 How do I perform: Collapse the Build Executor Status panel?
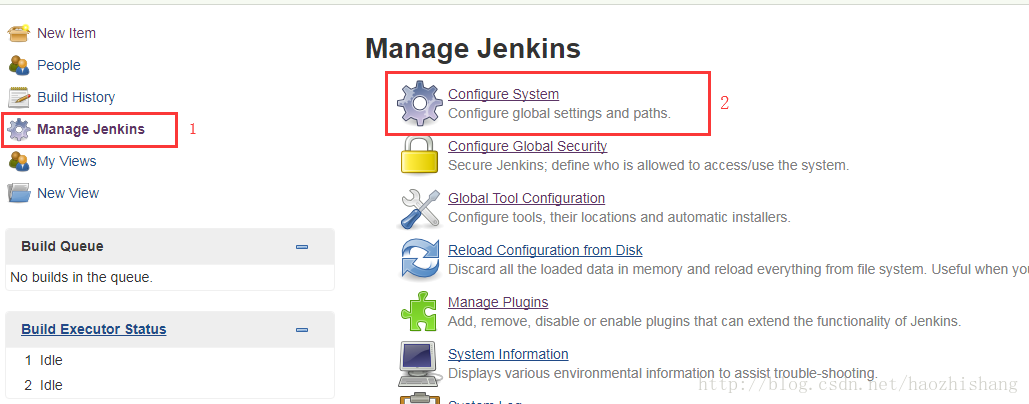coord(302,330)
